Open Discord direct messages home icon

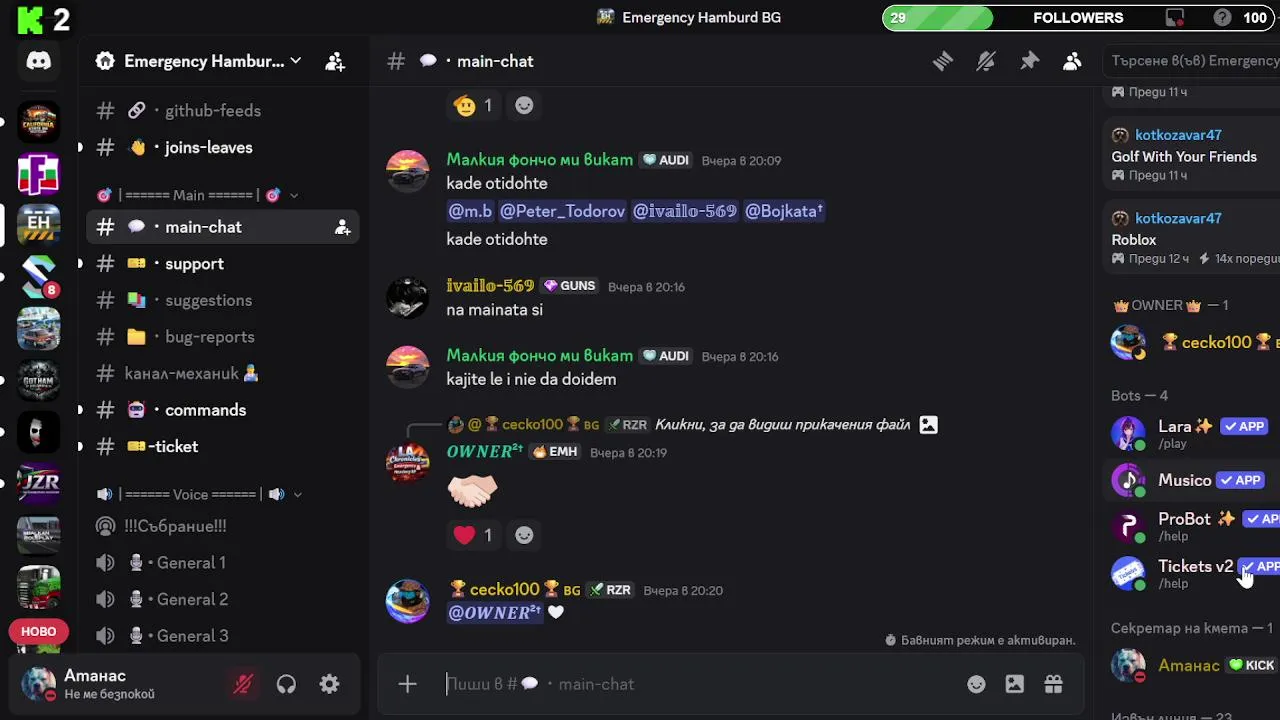coord(38,61)
